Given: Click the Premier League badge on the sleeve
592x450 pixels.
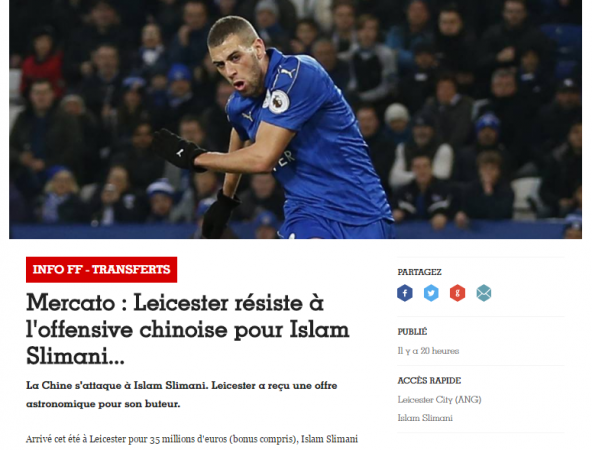Looking at the screenshot, I should [x=279, y=102].
